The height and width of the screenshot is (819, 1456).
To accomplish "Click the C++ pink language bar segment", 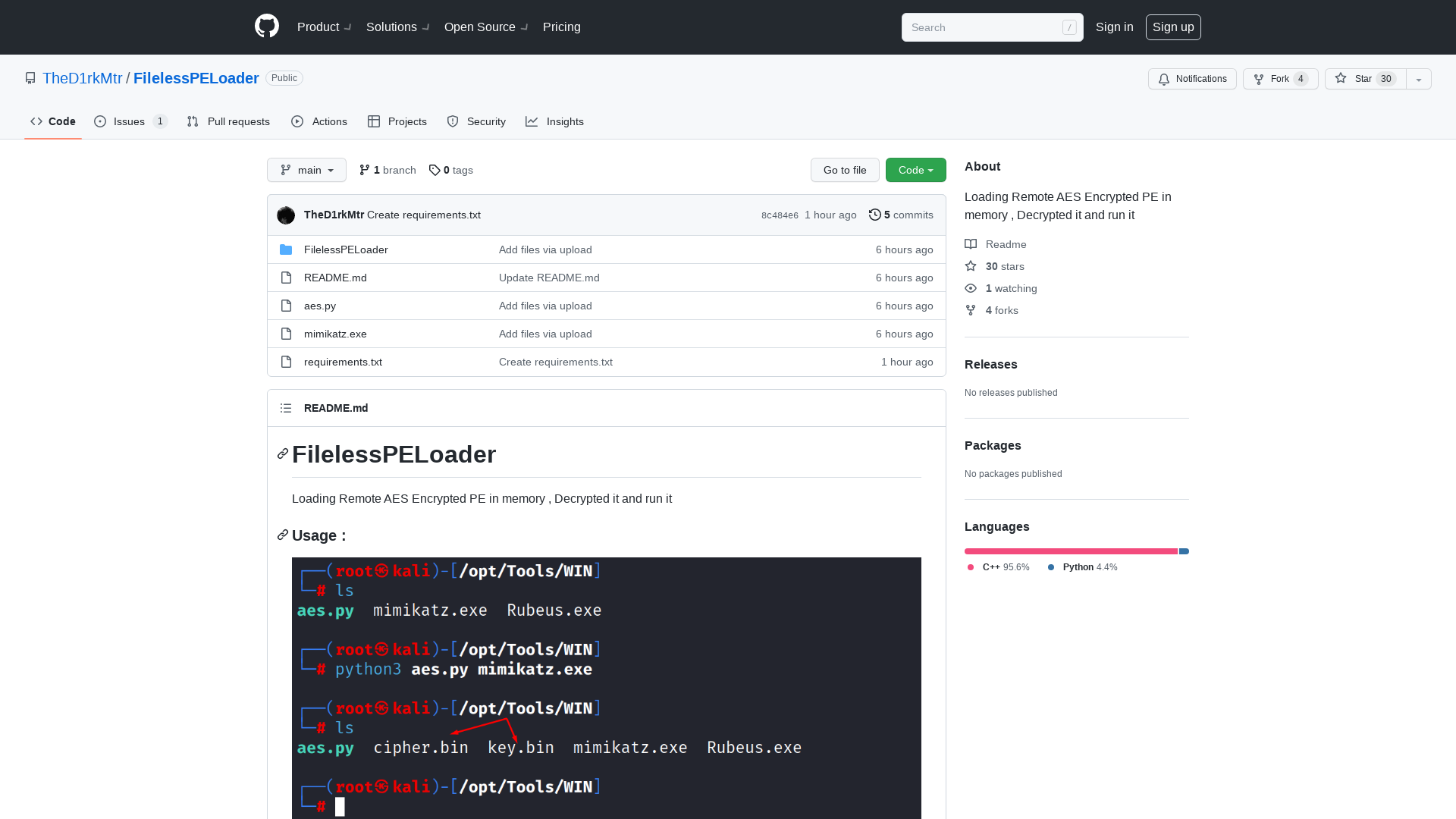I will point(1071,551).
